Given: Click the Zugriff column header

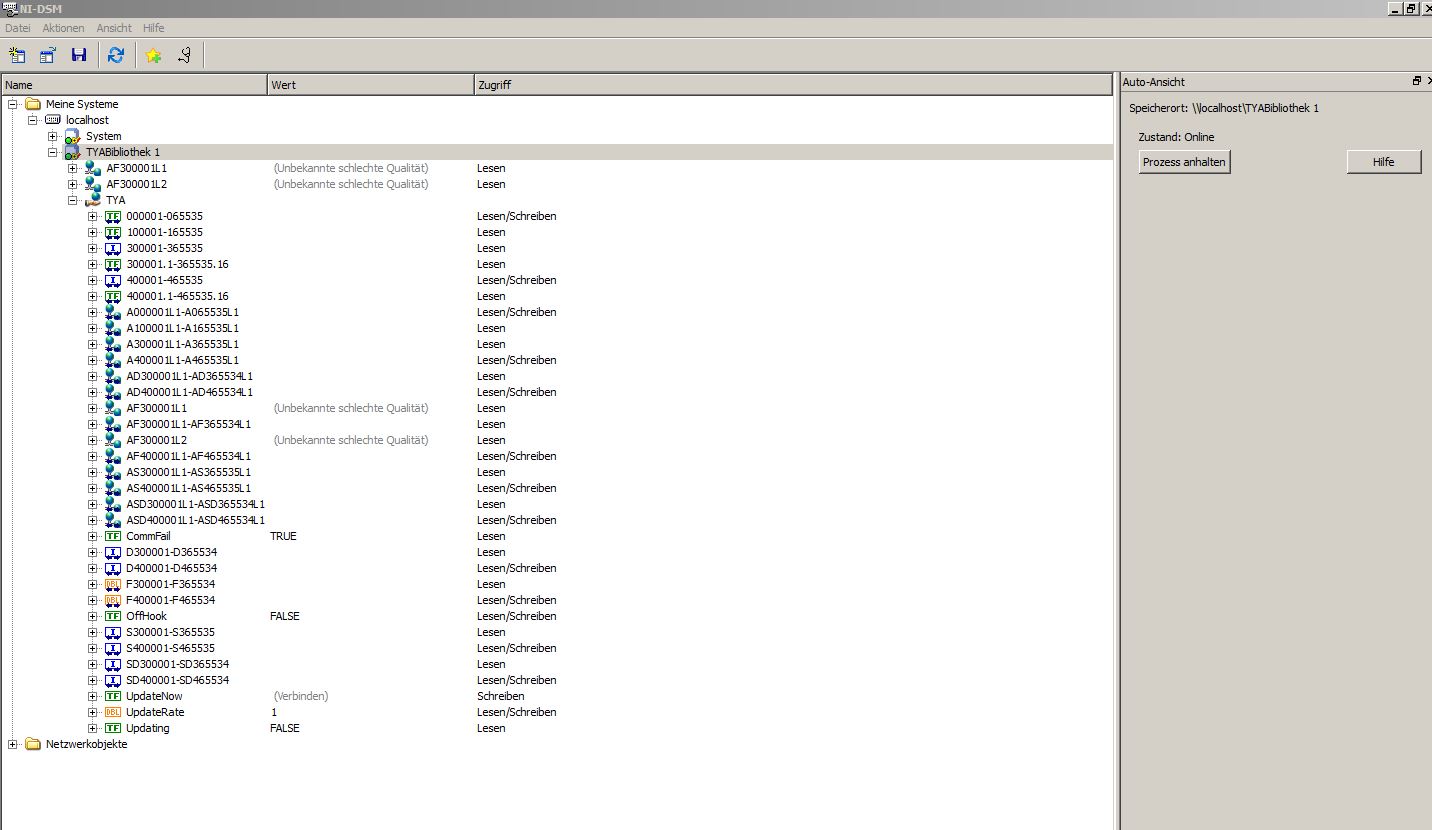Looking at the screenshot, I should point(793,85).
